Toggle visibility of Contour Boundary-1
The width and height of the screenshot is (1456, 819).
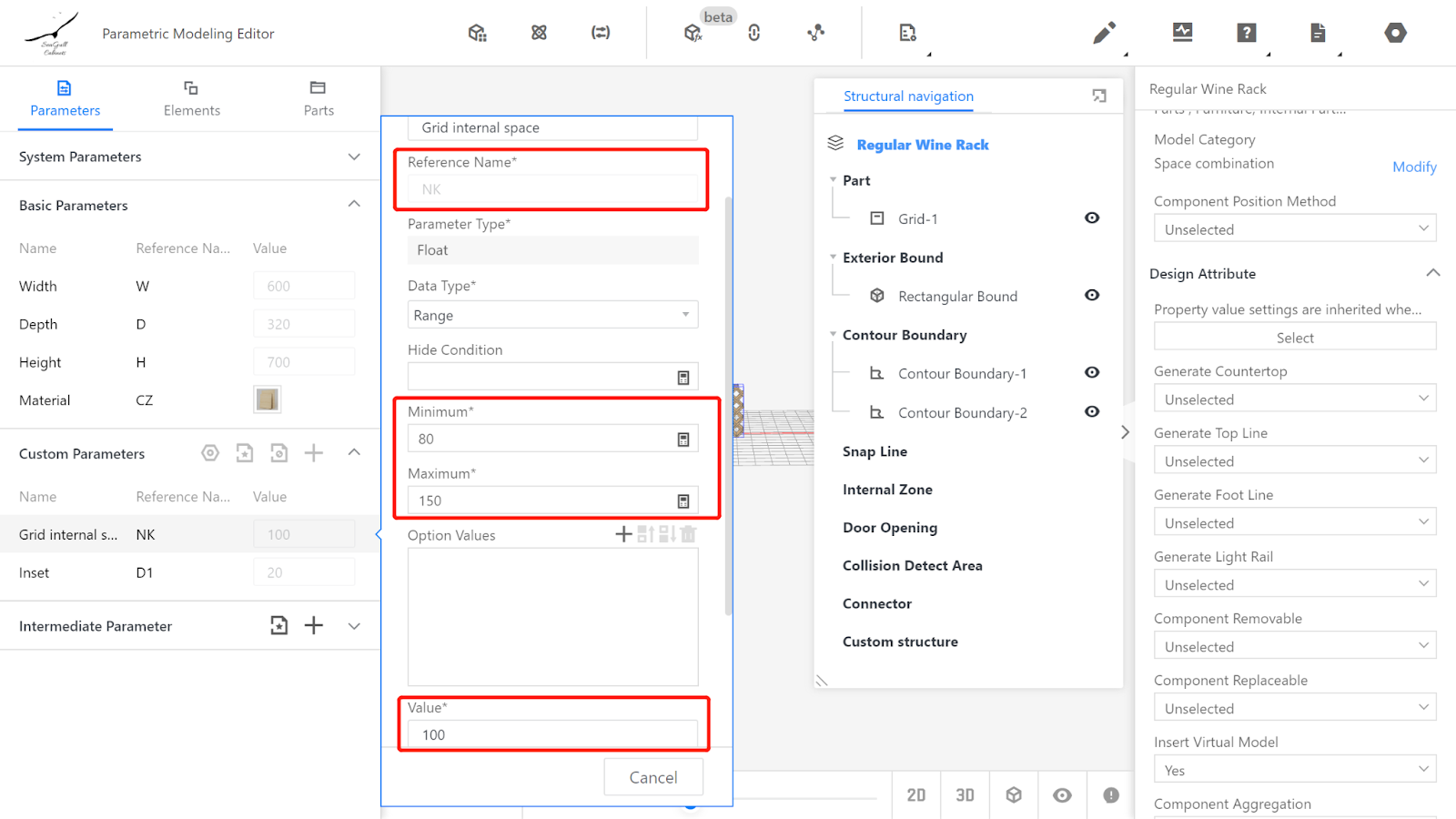[1092, 373]
